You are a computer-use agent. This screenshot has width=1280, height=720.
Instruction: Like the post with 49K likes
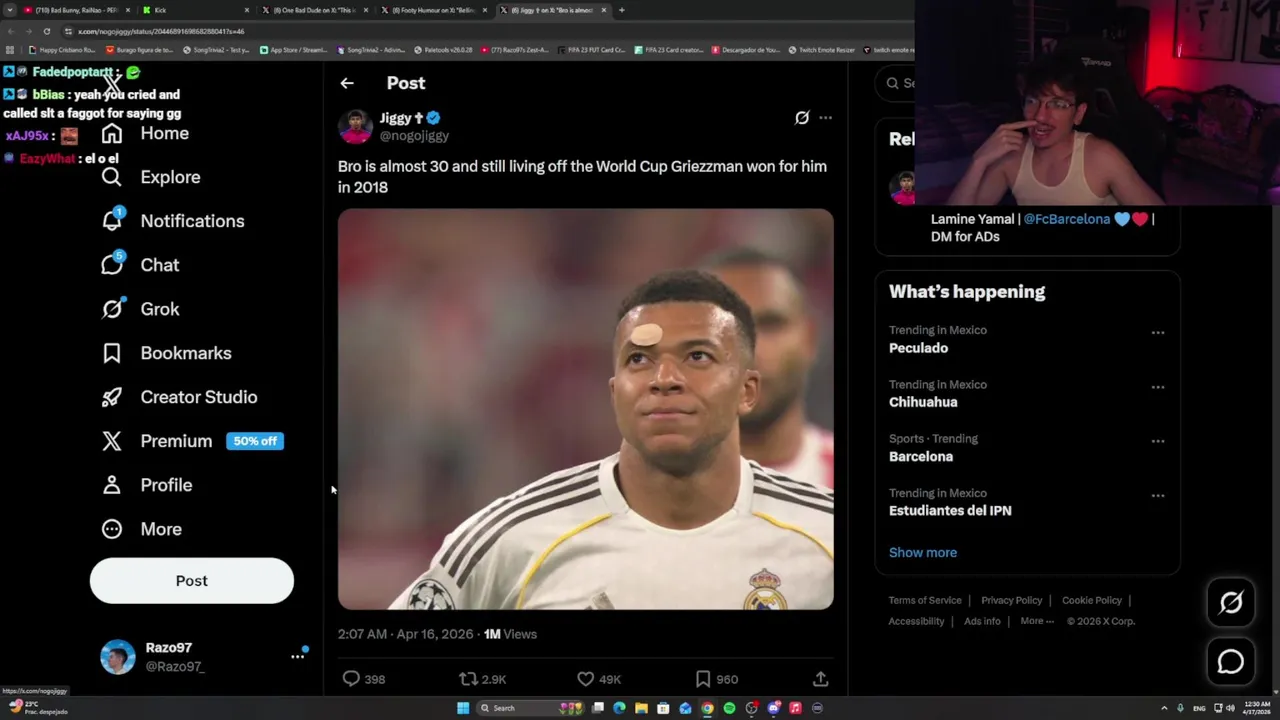(x=599, y=679)
